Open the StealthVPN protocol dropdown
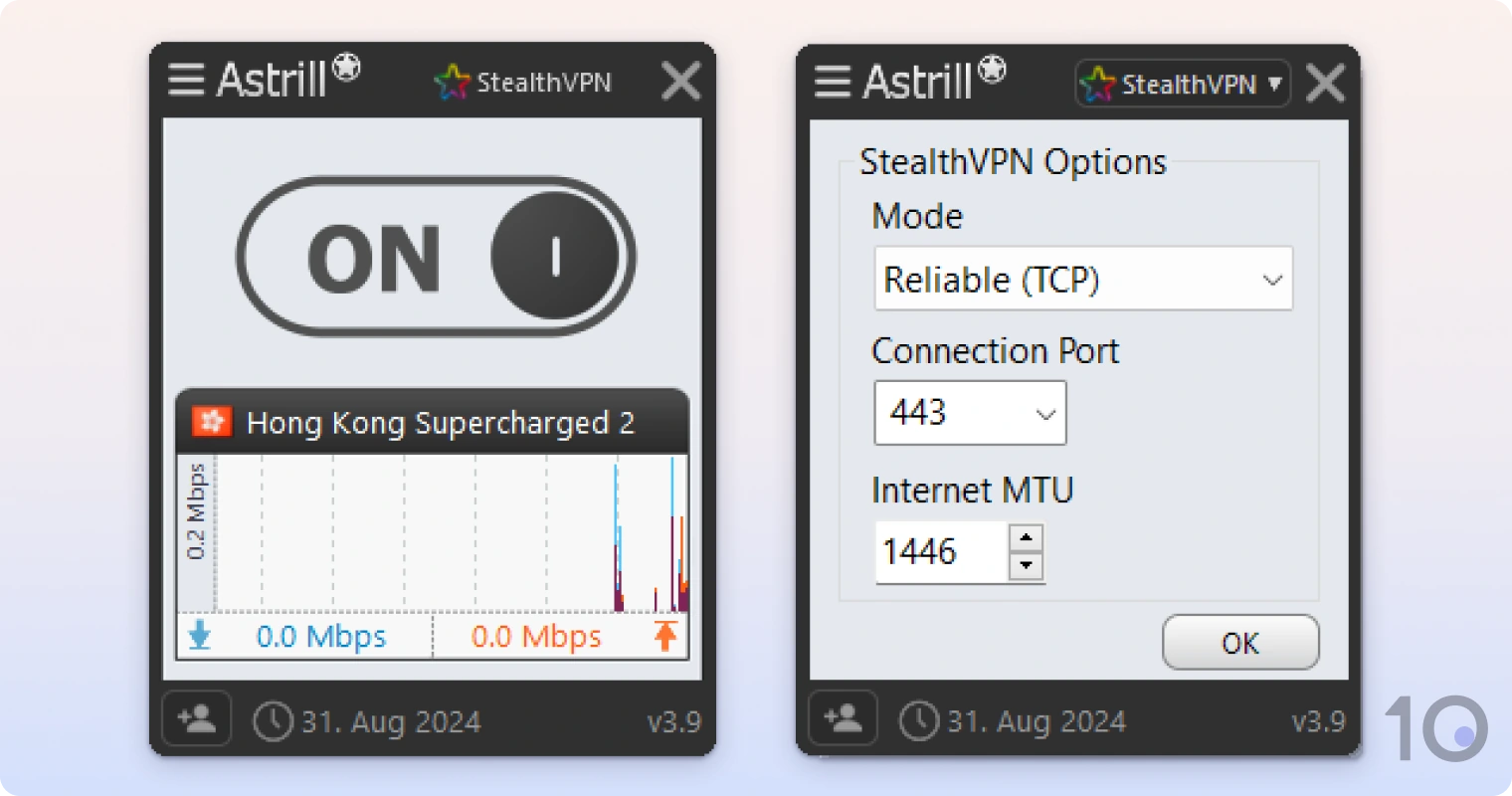 [1182, 84]
